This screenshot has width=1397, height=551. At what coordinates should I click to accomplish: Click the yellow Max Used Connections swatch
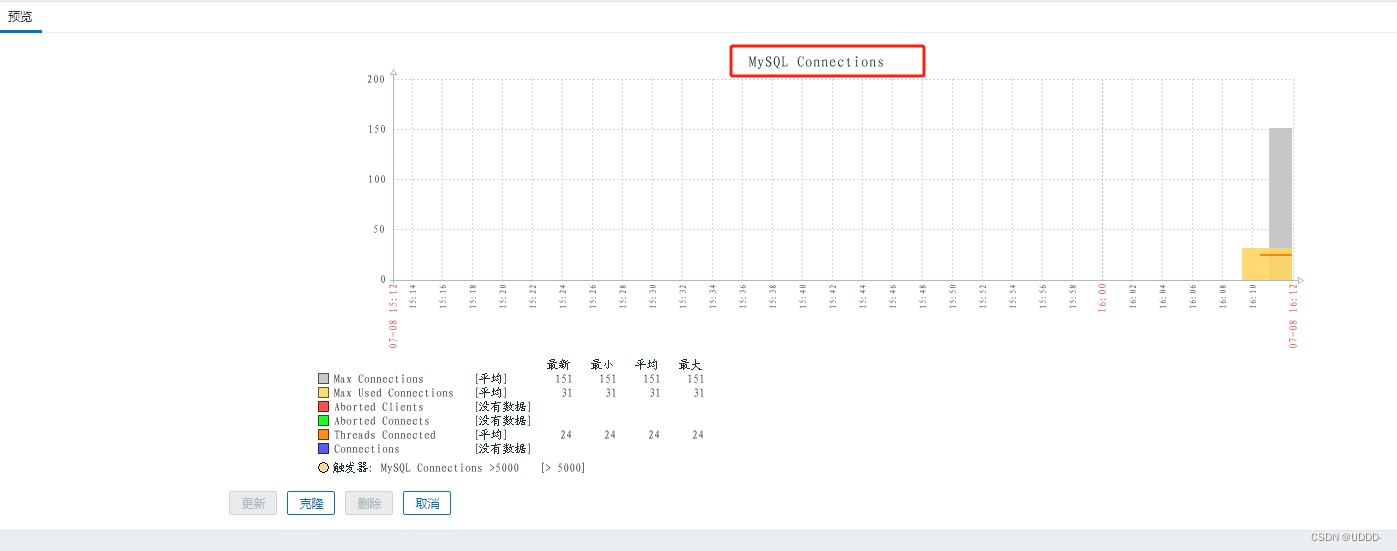323,393
